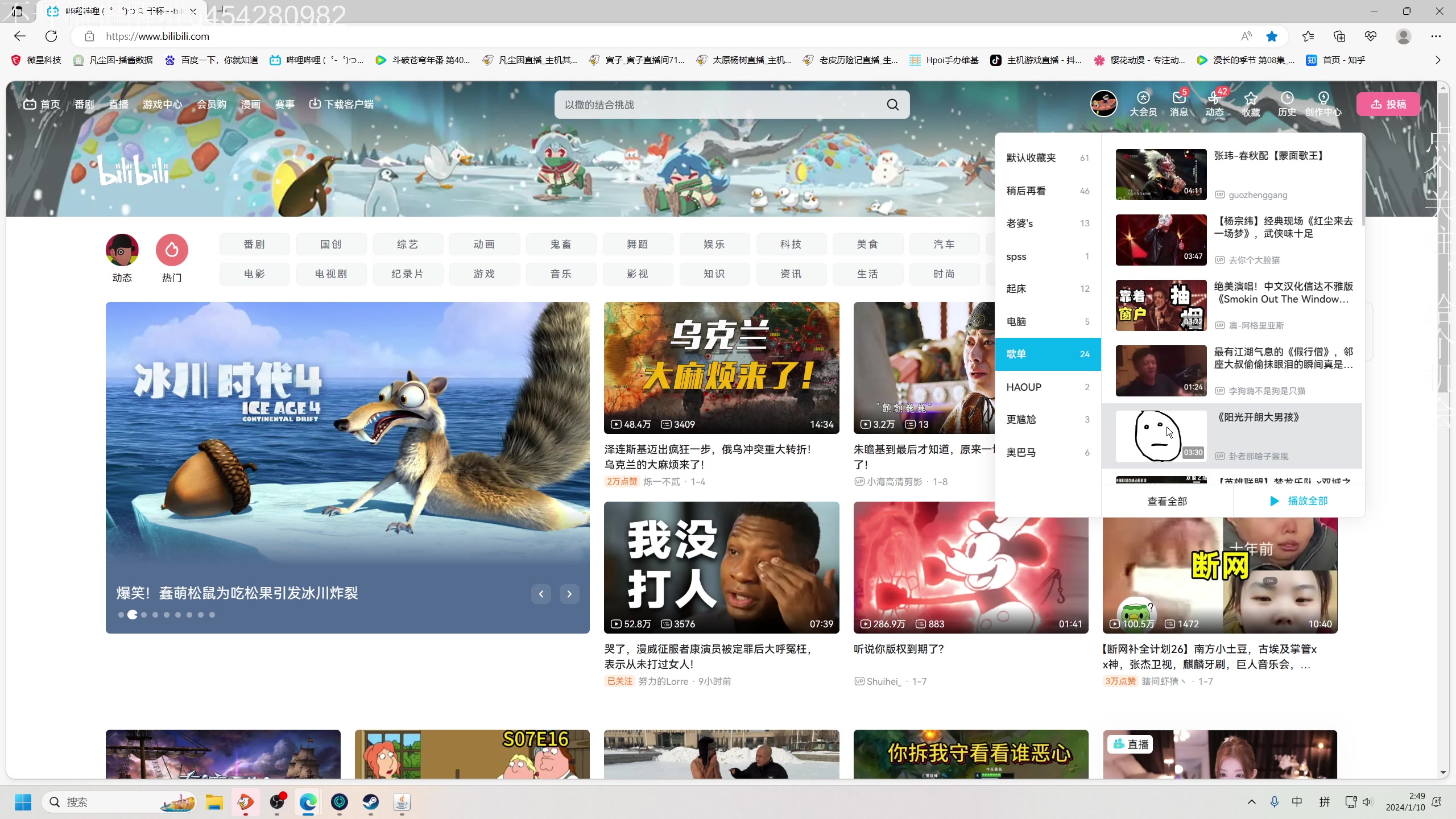Open the Windows Start button
The width and height of the screenshot is (1456, 819).
23,802
